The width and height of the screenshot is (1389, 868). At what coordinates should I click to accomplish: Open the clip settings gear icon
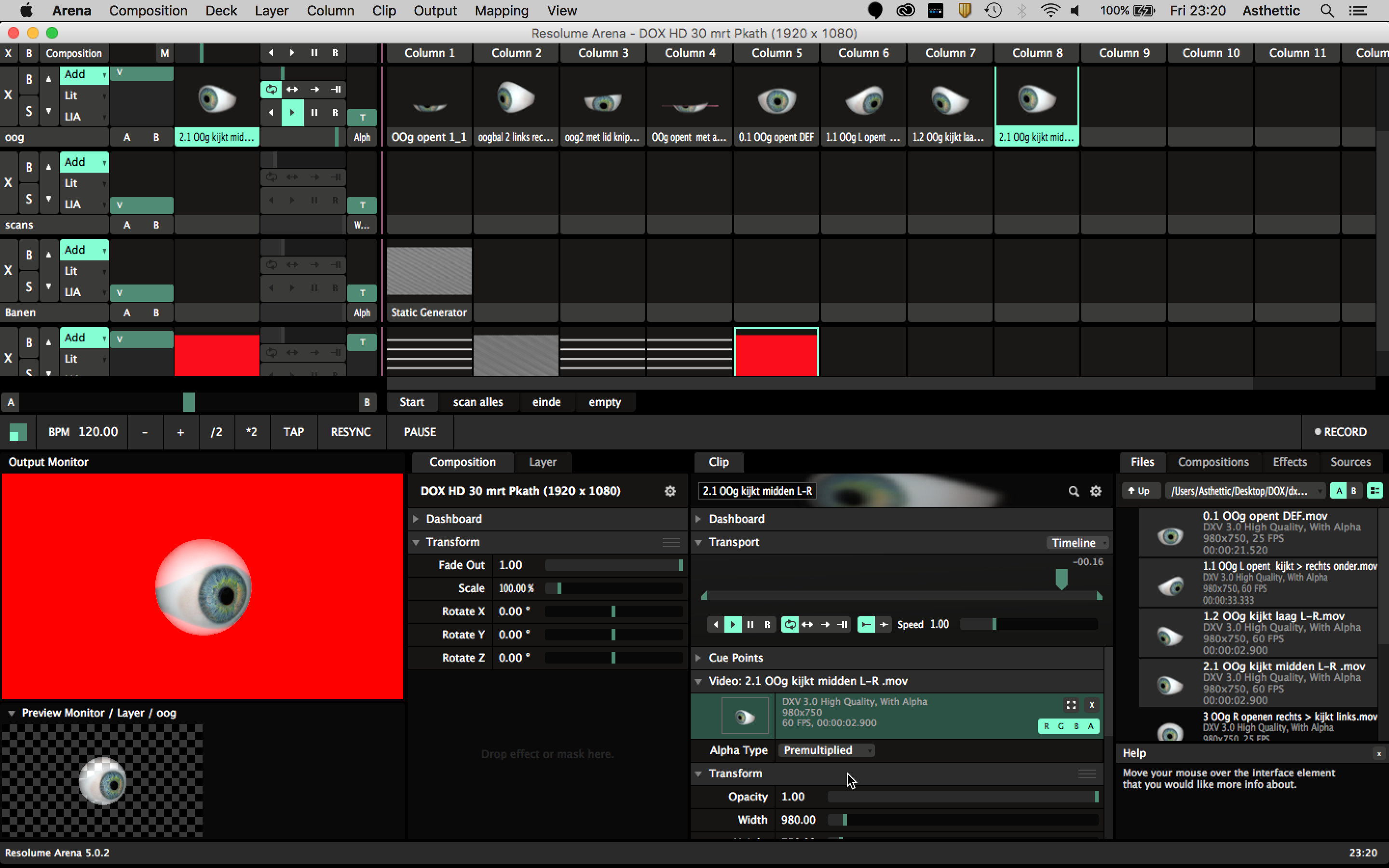1095,491
